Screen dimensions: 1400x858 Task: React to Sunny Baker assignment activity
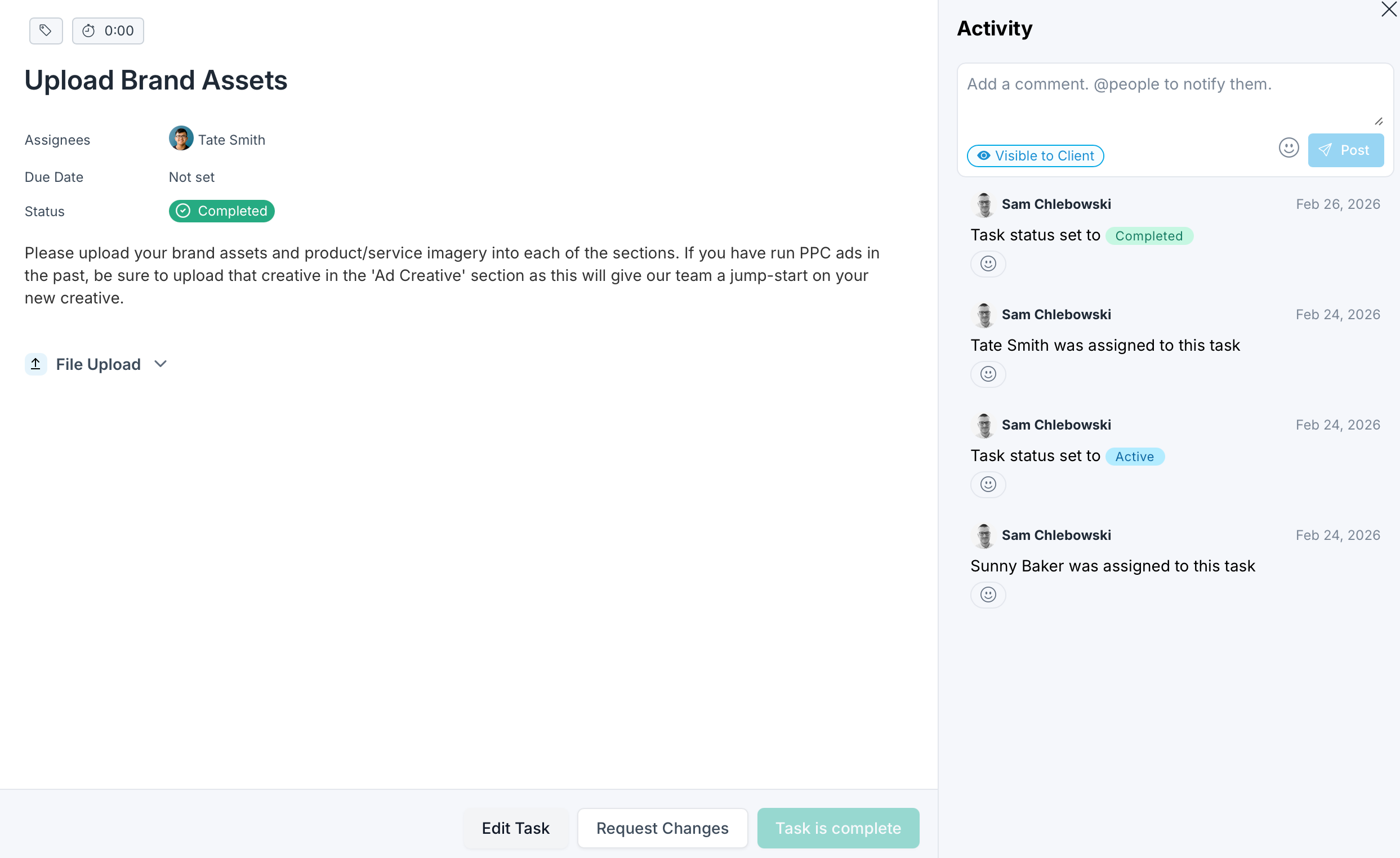pos(988,595)
